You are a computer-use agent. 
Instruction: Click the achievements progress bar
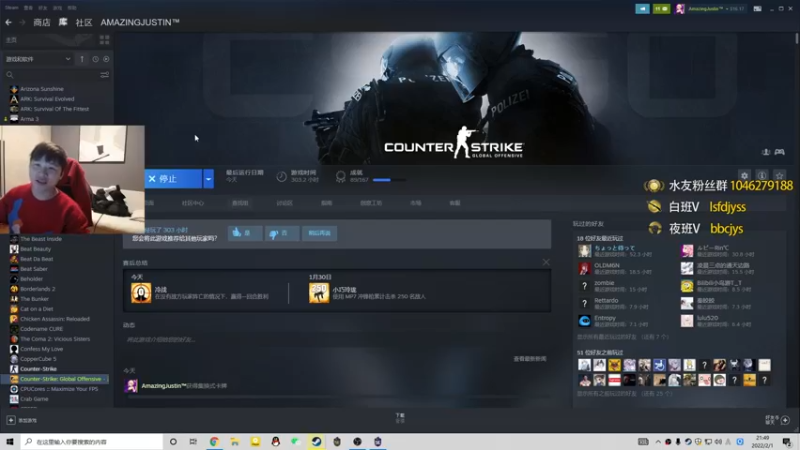[x=389, y=180]
